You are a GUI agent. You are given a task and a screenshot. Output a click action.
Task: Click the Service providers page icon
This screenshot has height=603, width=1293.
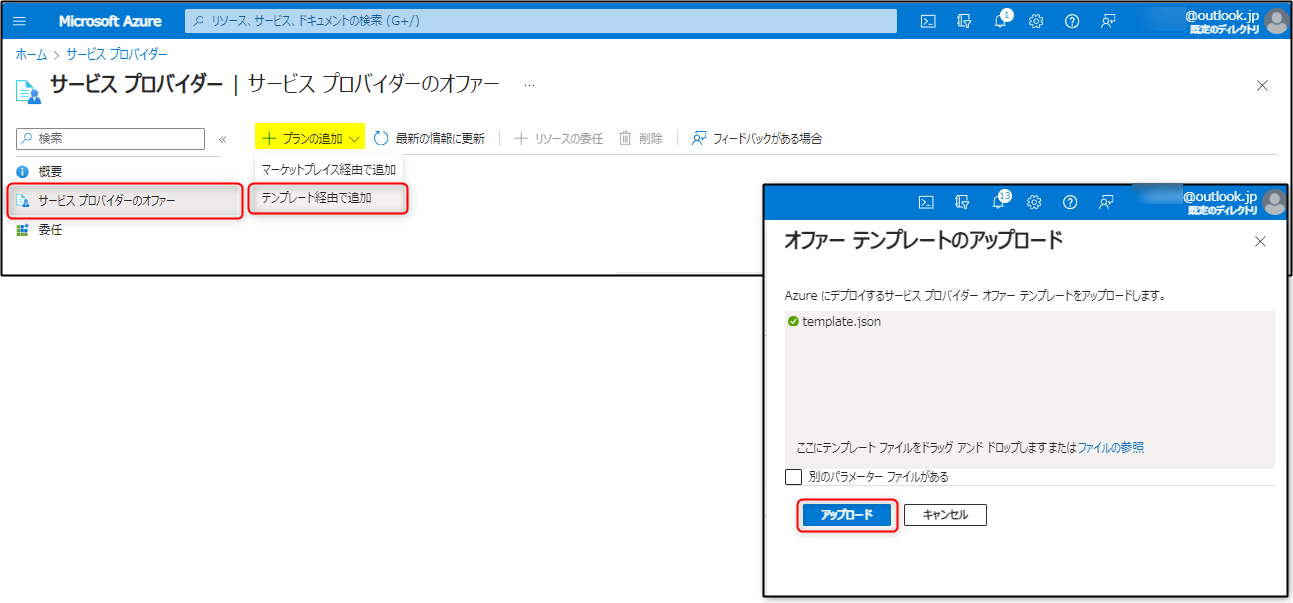[28, 90]
